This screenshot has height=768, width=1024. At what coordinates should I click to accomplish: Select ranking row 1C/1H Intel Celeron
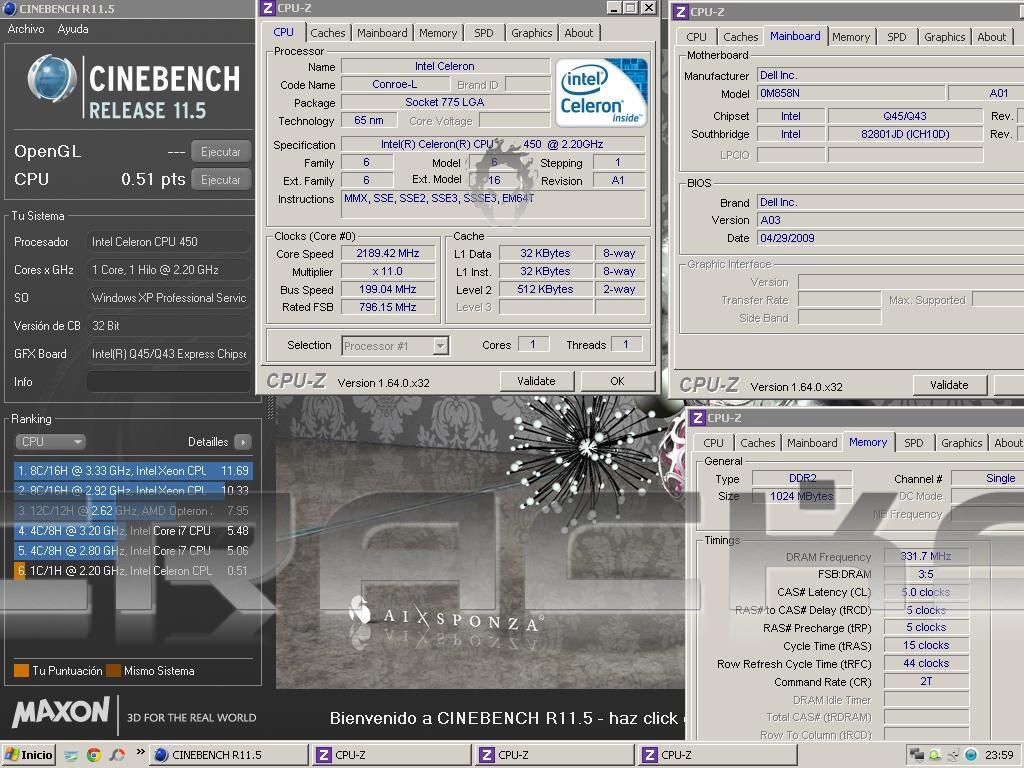click(133, 571)
